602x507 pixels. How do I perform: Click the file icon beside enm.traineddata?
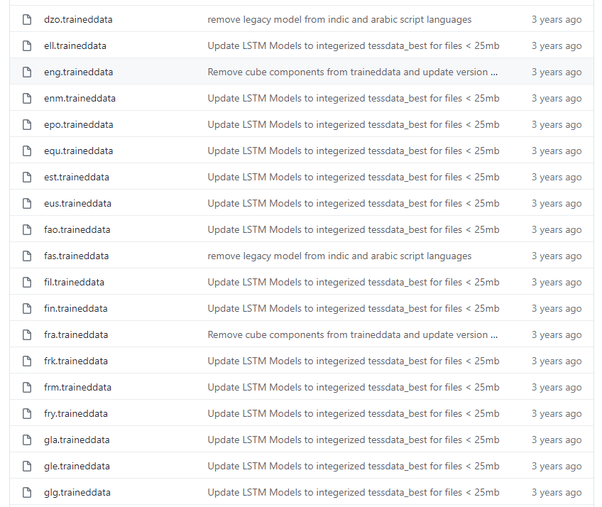coord(27,98)
